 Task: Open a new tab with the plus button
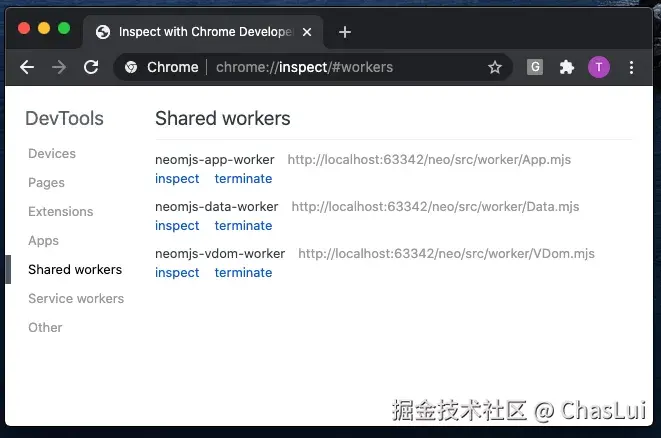point(345,32)
